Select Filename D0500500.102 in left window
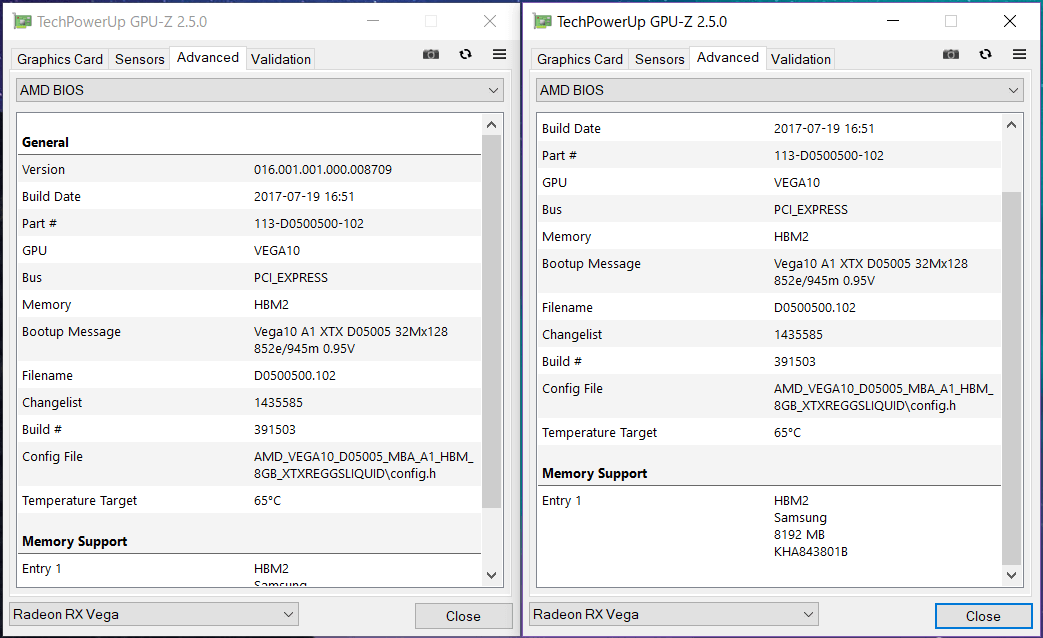 coord(295,376)
